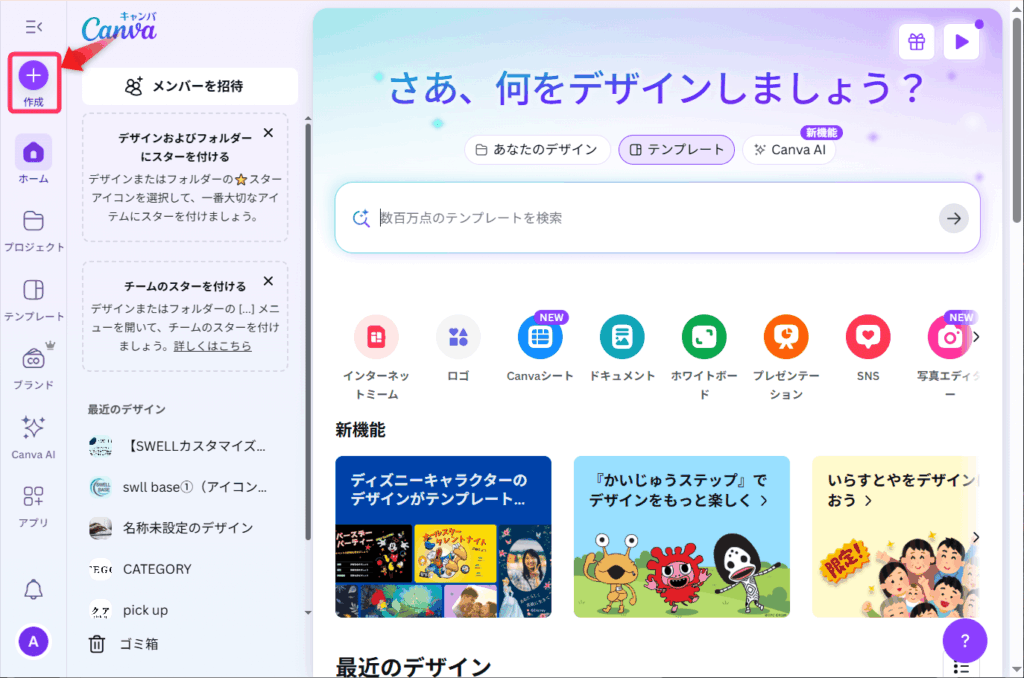The height and width of the screenshot is (678, 1024).
Task: Open アプリ in the sidebar
Action: coord(33,505)
